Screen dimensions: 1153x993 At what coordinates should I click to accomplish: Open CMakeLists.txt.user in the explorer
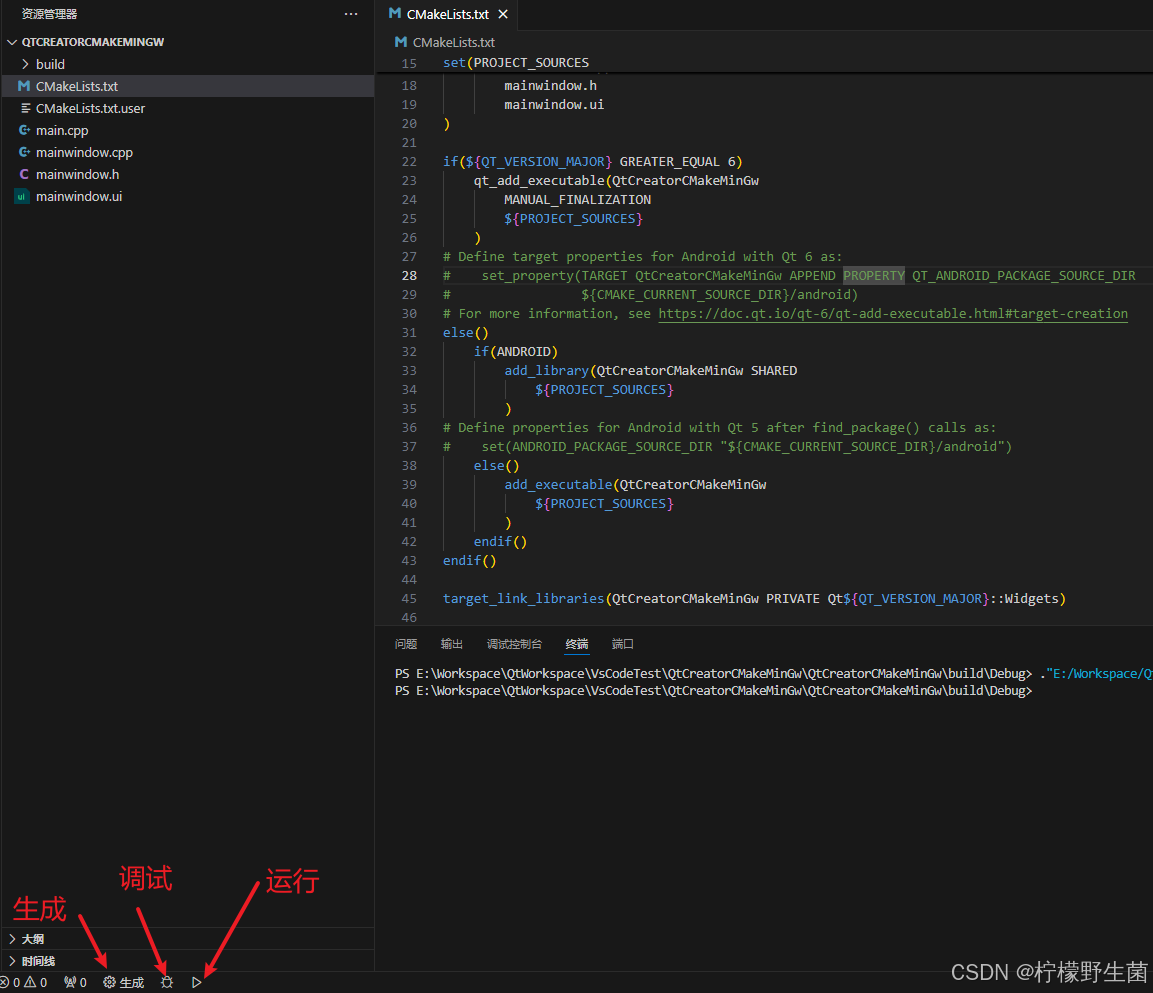90,108
